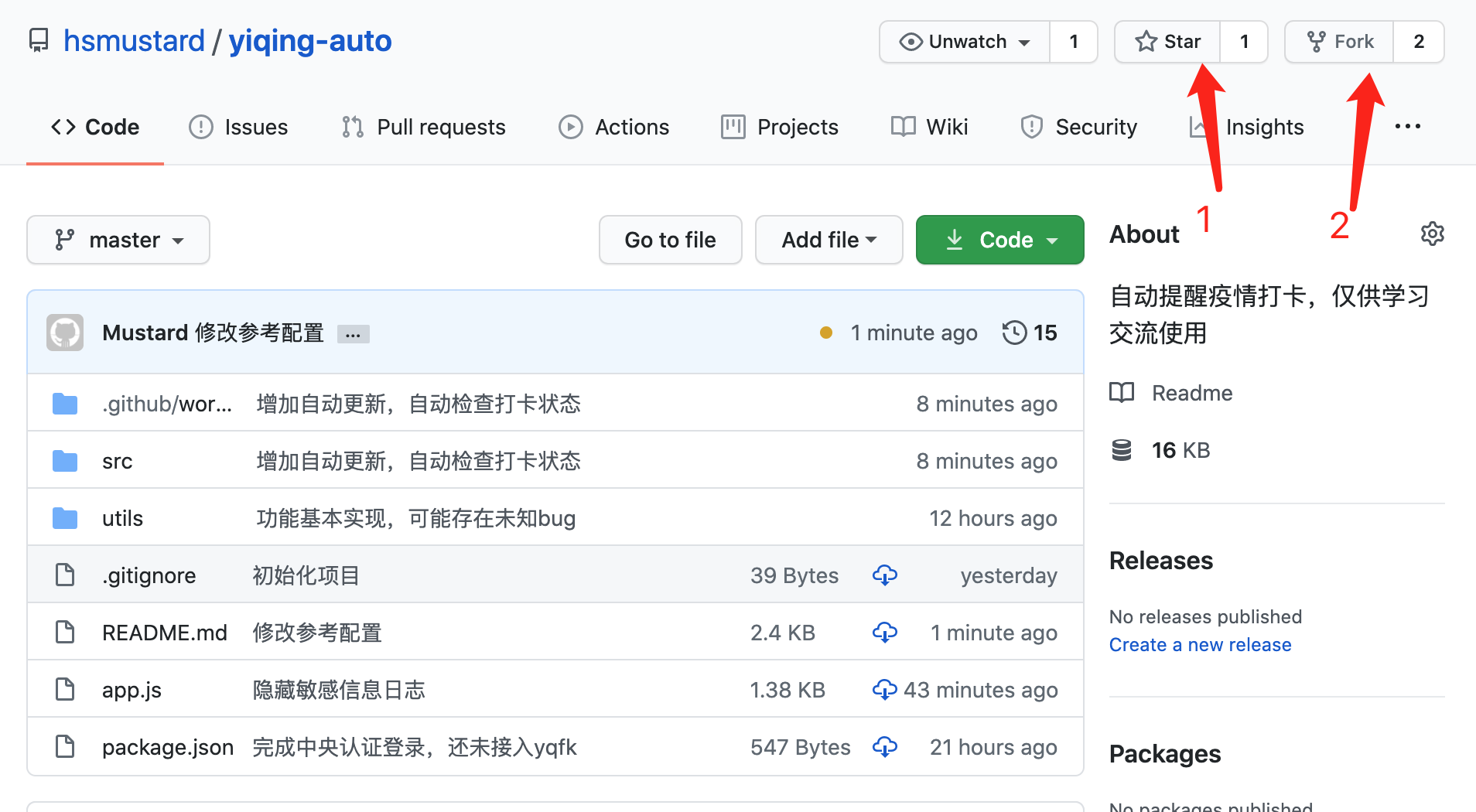Click 39 Bytes size of .gitignore
Viewport: 1476px width, 812px height.
pyautogui.click(x=794, y=575)
